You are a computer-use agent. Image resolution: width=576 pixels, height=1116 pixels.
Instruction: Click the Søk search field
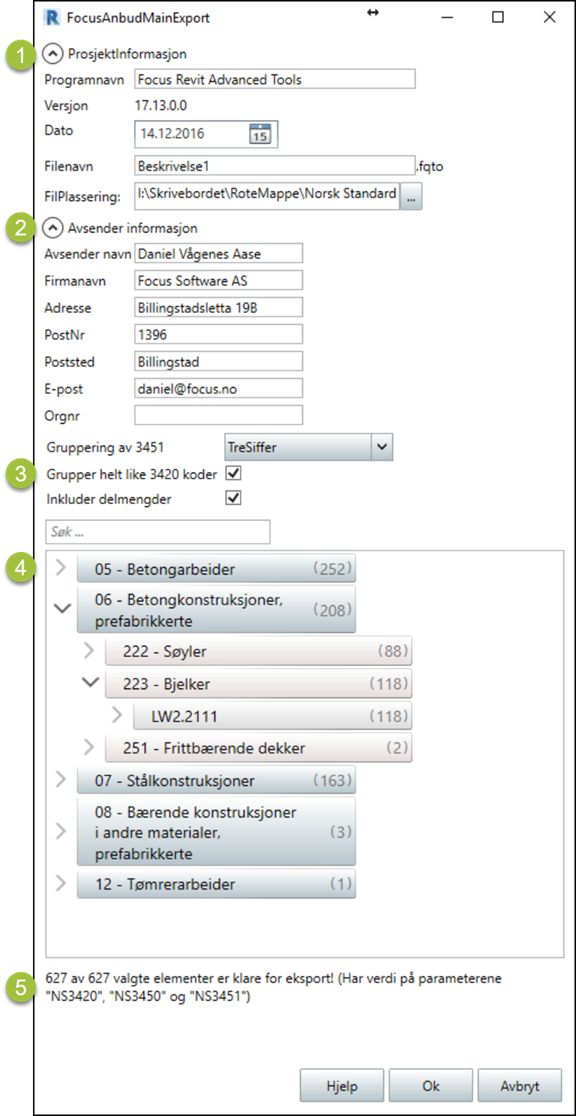point(157,531)
